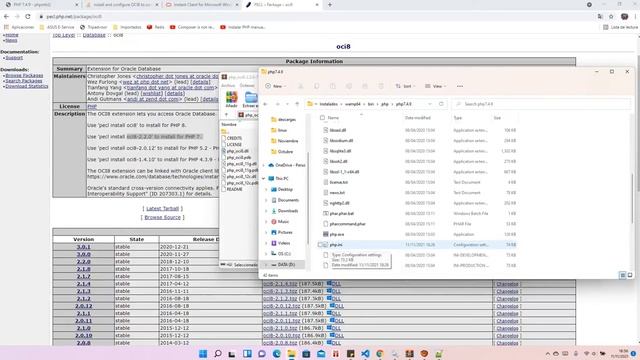The image size is (640, 360).
Task: Toggle the checkbox on the php.ini row
Action: 320,244
